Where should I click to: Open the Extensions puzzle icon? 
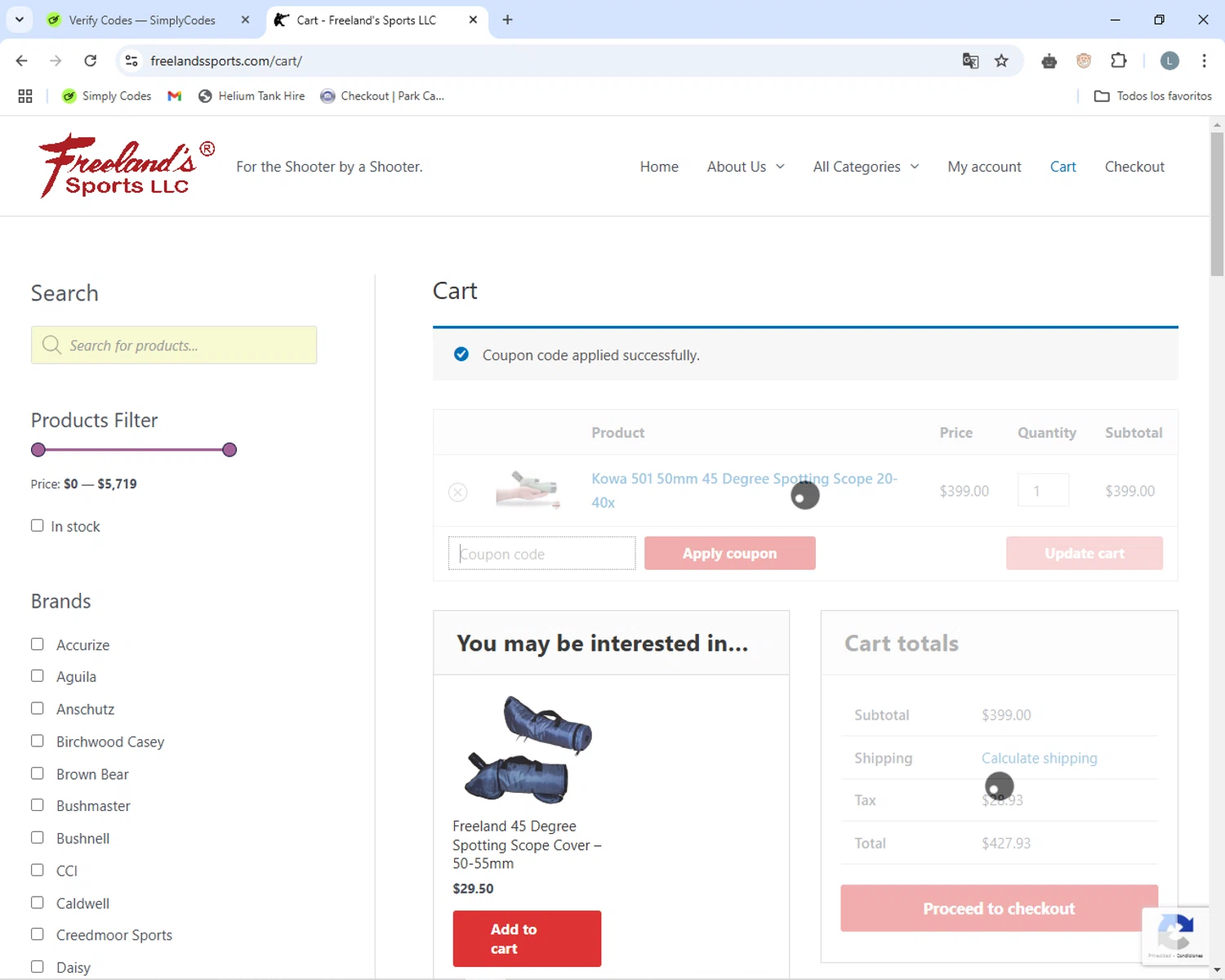click(x=1119, y=60)
